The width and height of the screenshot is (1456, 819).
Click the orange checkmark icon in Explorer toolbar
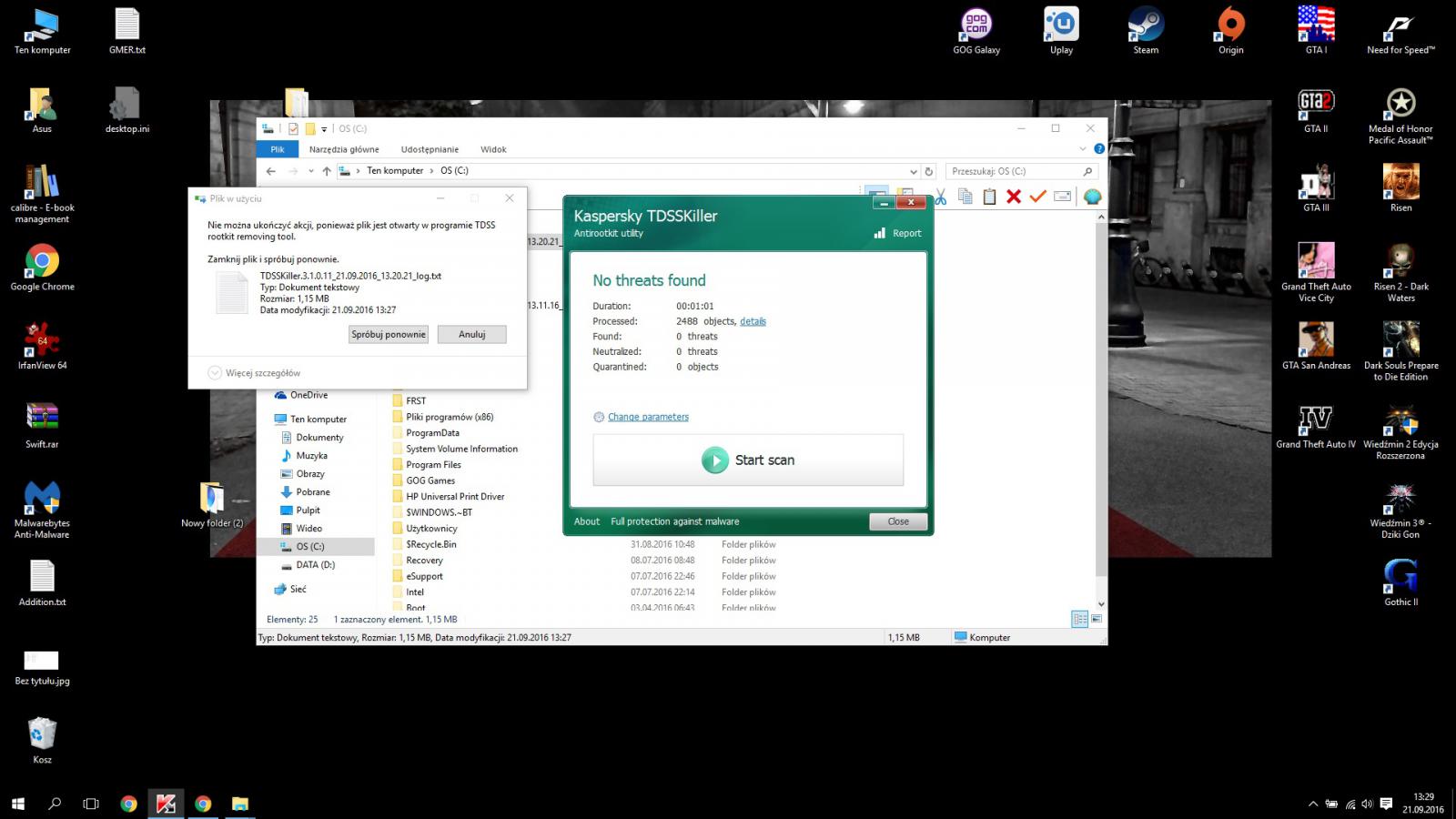tap(1038, 197)
